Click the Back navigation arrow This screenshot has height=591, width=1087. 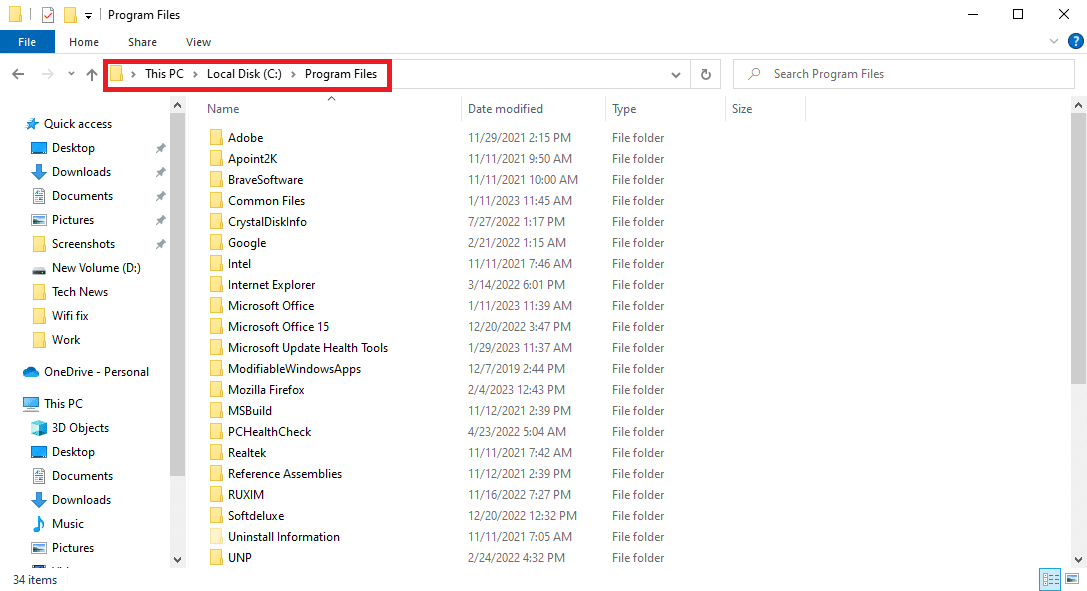click(18, 74)
